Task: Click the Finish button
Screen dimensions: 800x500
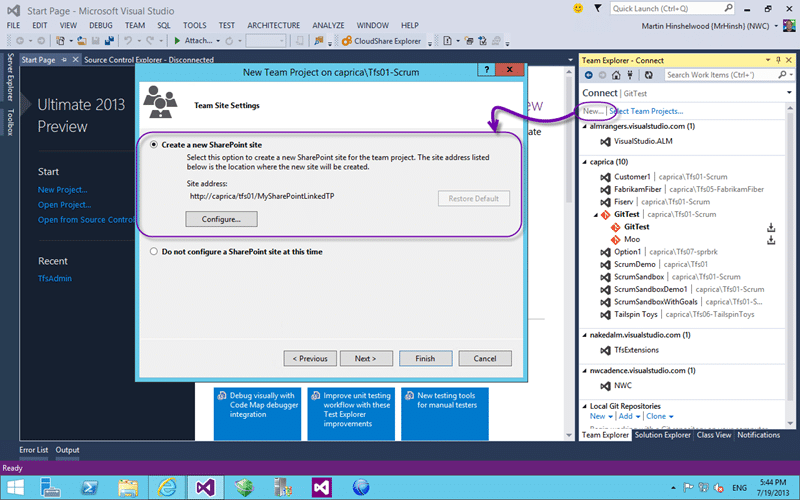Action: pyautogui.click(x=426, y=359)
